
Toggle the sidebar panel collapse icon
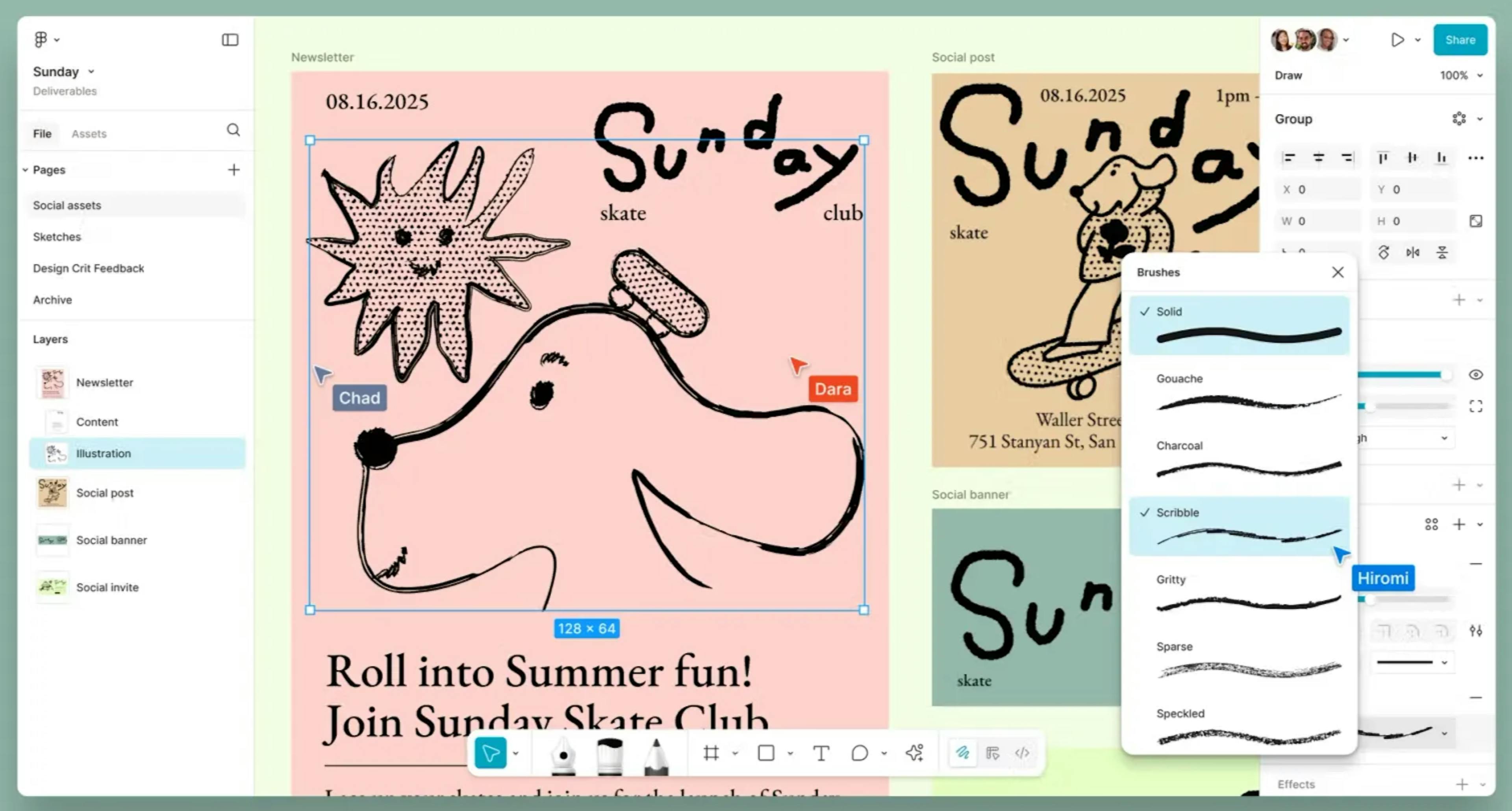(x=230, y=40)
